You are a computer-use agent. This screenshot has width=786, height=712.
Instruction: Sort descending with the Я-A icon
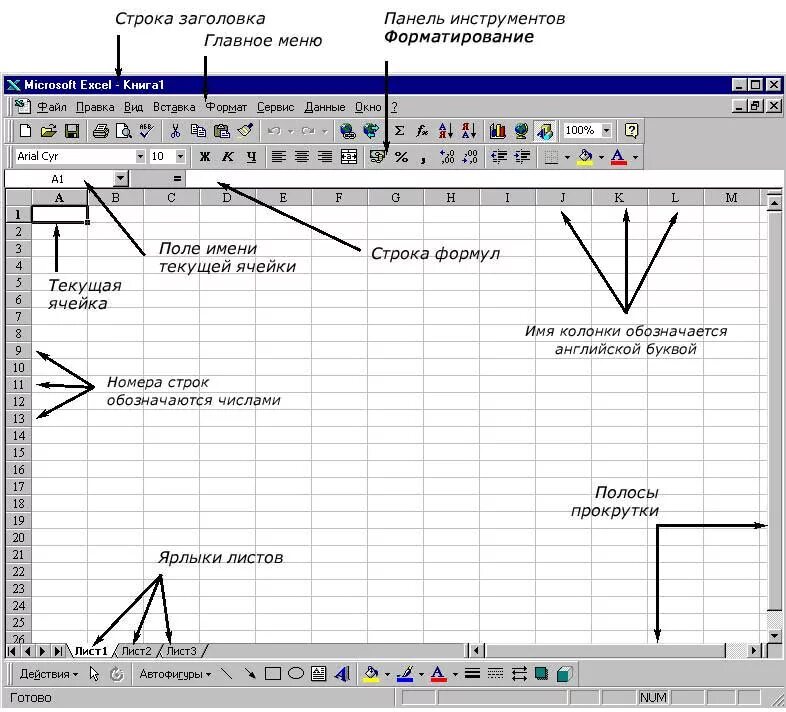(x=469, y=131)
